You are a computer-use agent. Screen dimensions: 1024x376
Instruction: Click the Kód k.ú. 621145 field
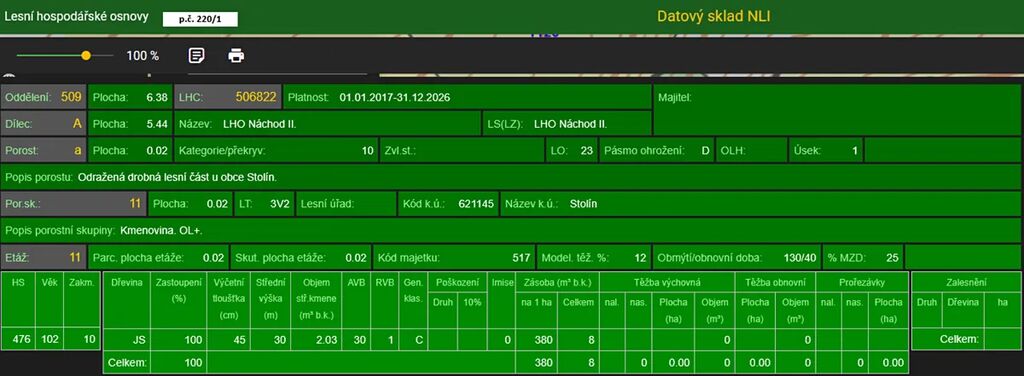coord(448,204)
